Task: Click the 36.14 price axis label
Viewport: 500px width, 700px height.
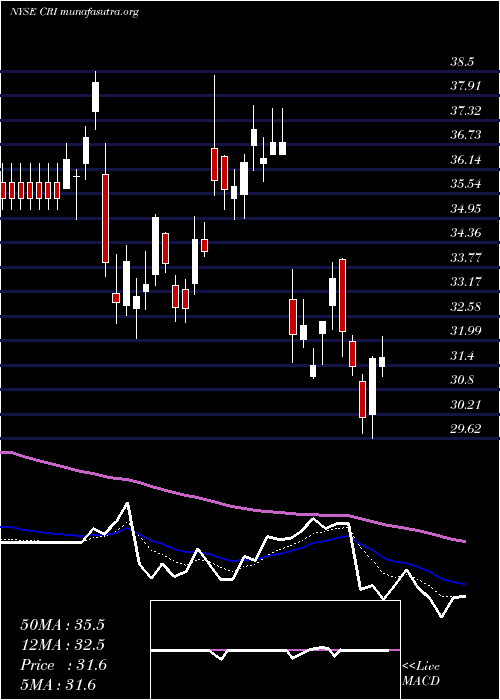Action: [x=466, y=160]
